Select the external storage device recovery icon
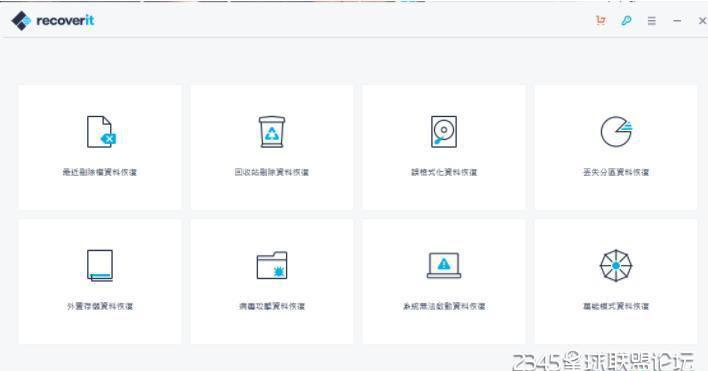This screenshot has height=371, width=708. pos(100,266)
